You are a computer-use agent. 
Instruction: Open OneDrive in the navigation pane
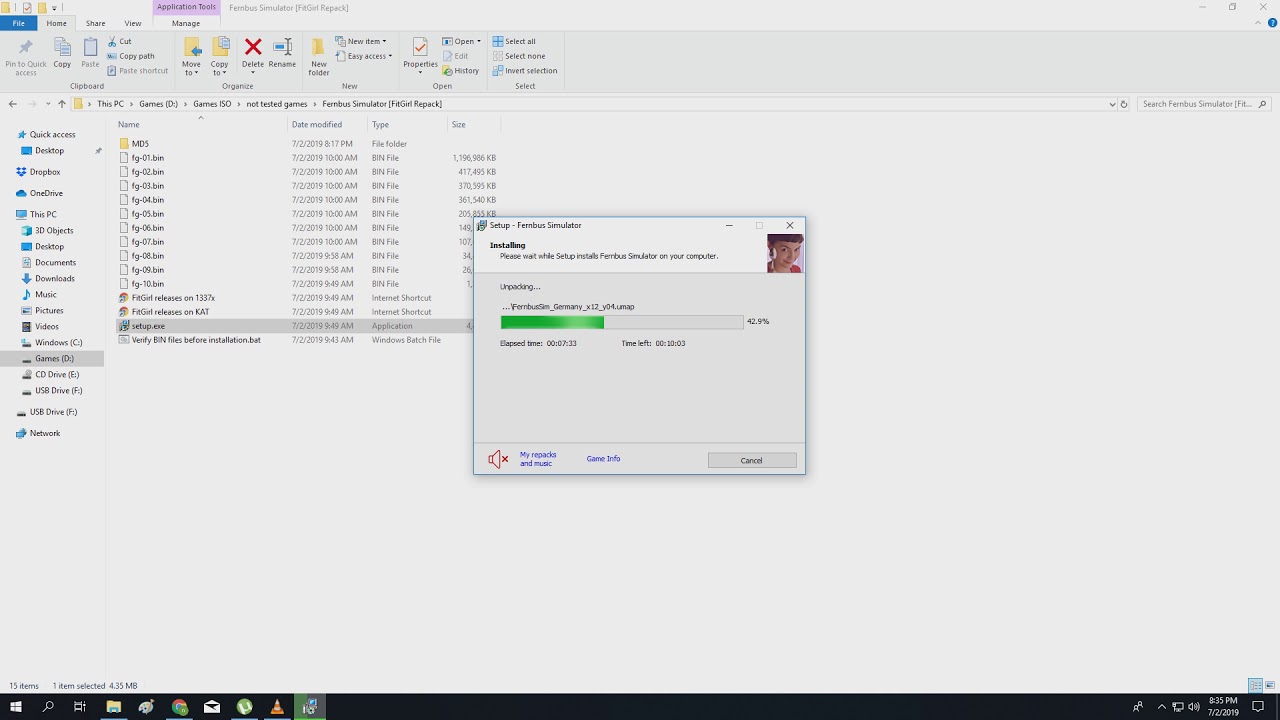click(x=46, y=193)
